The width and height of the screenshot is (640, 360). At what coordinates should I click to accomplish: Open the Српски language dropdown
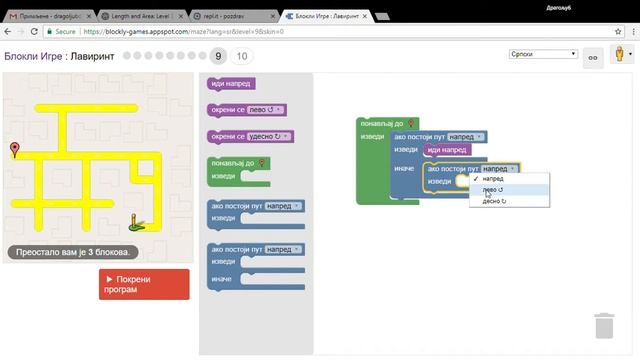pos(543,54)
